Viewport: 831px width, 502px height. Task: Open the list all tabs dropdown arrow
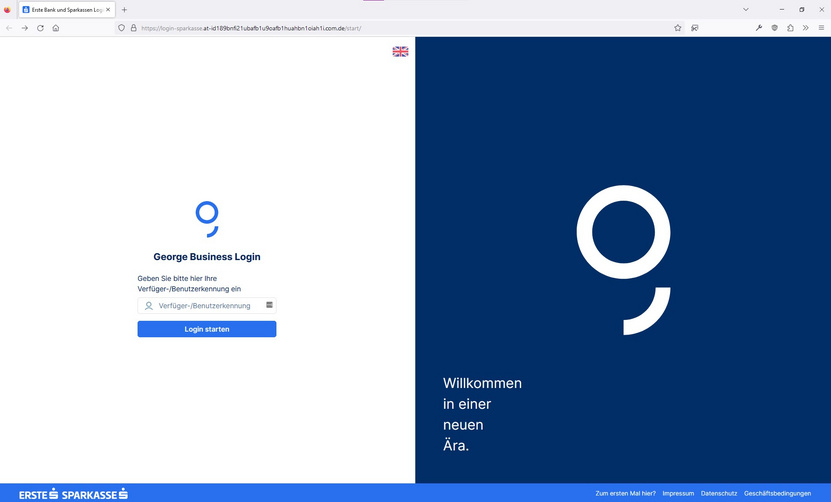pyautogui.click(x=746, y=10)
